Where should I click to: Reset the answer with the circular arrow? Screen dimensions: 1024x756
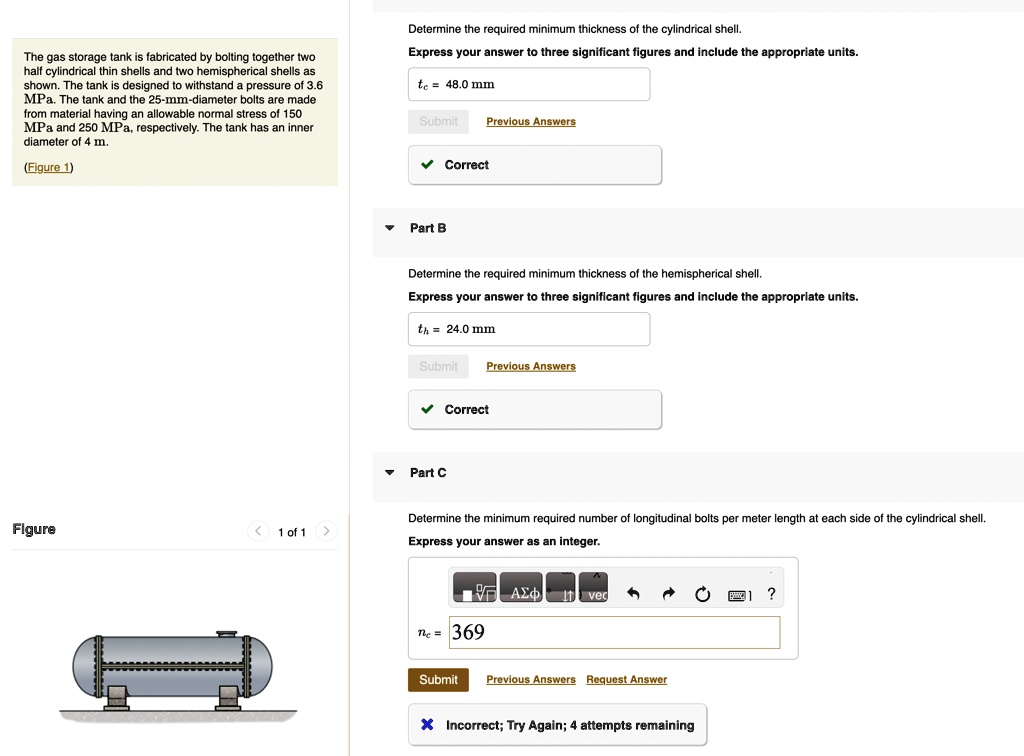pos(702,595)
